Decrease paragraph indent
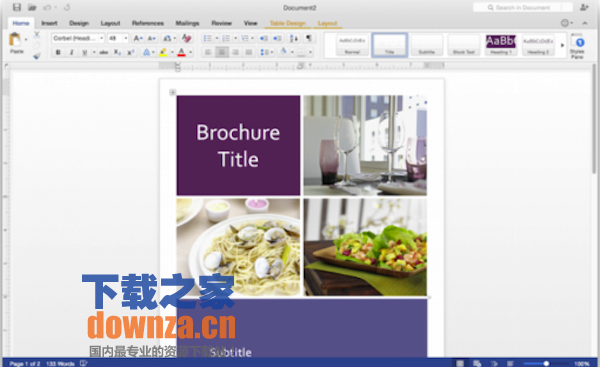 tap(264, 38)
